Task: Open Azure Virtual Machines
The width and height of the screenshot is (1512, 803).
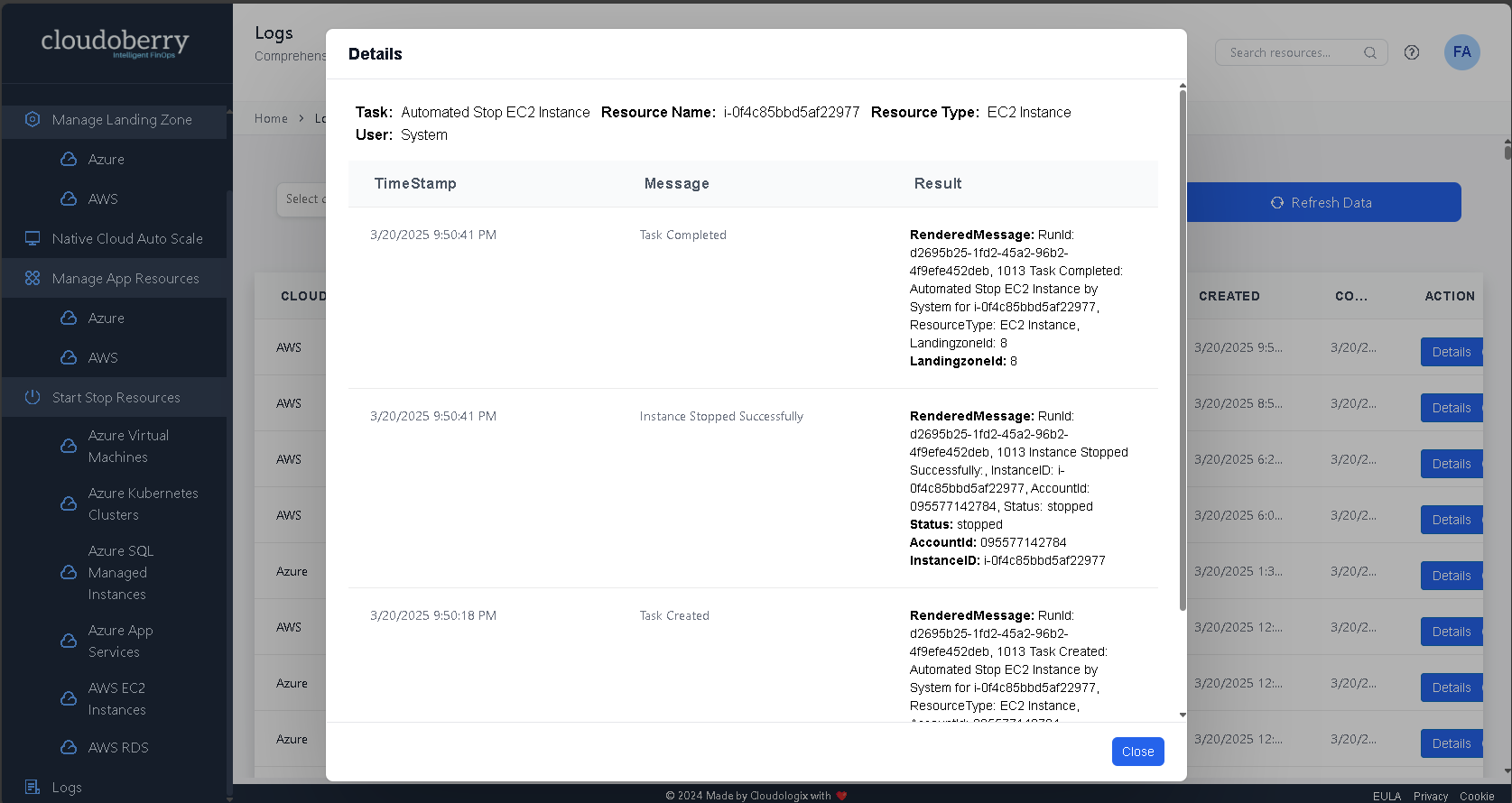Action: (129, 447)
